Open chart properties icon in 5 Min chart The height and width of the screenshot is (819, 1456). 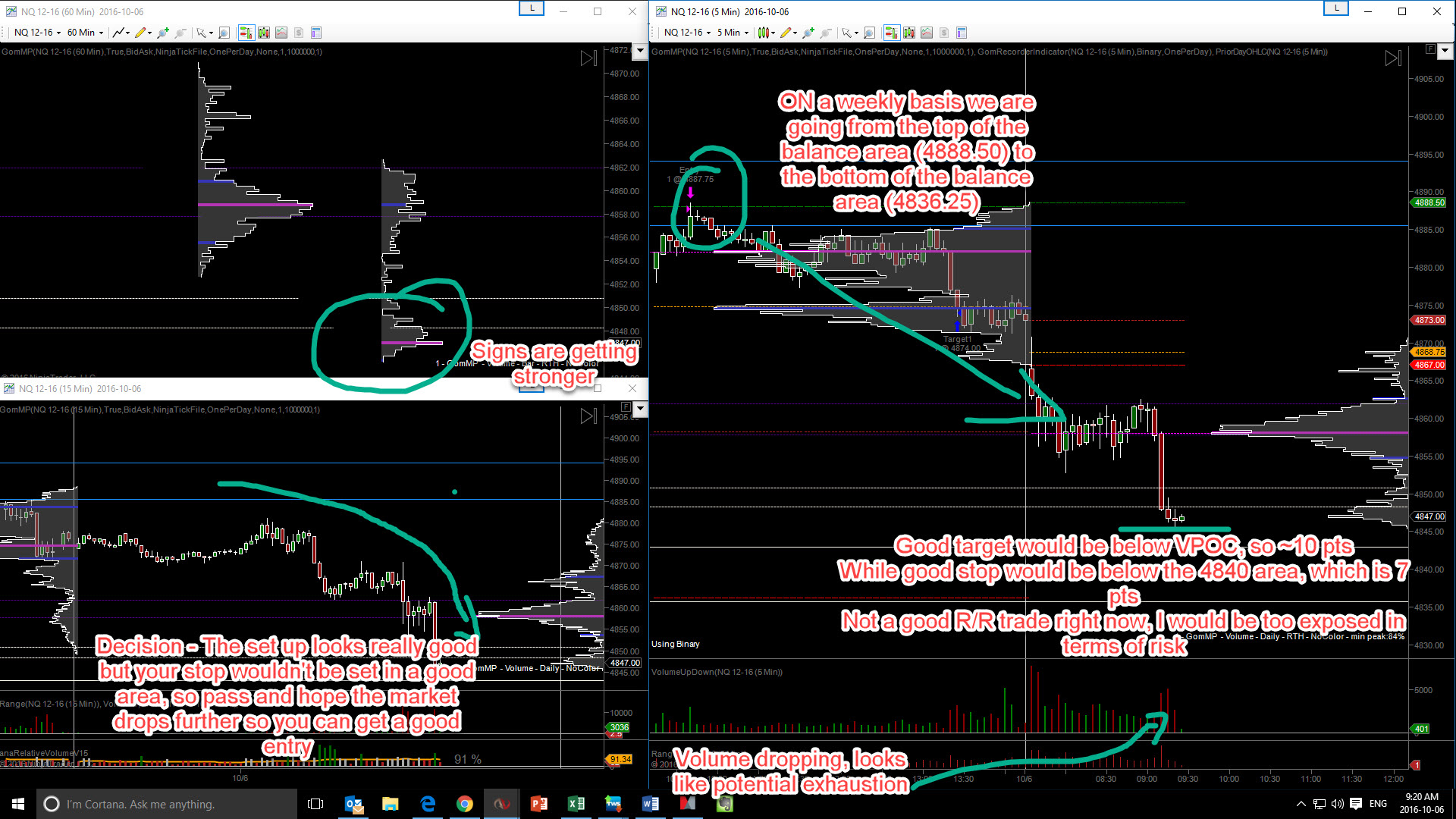tap(962, 33)
